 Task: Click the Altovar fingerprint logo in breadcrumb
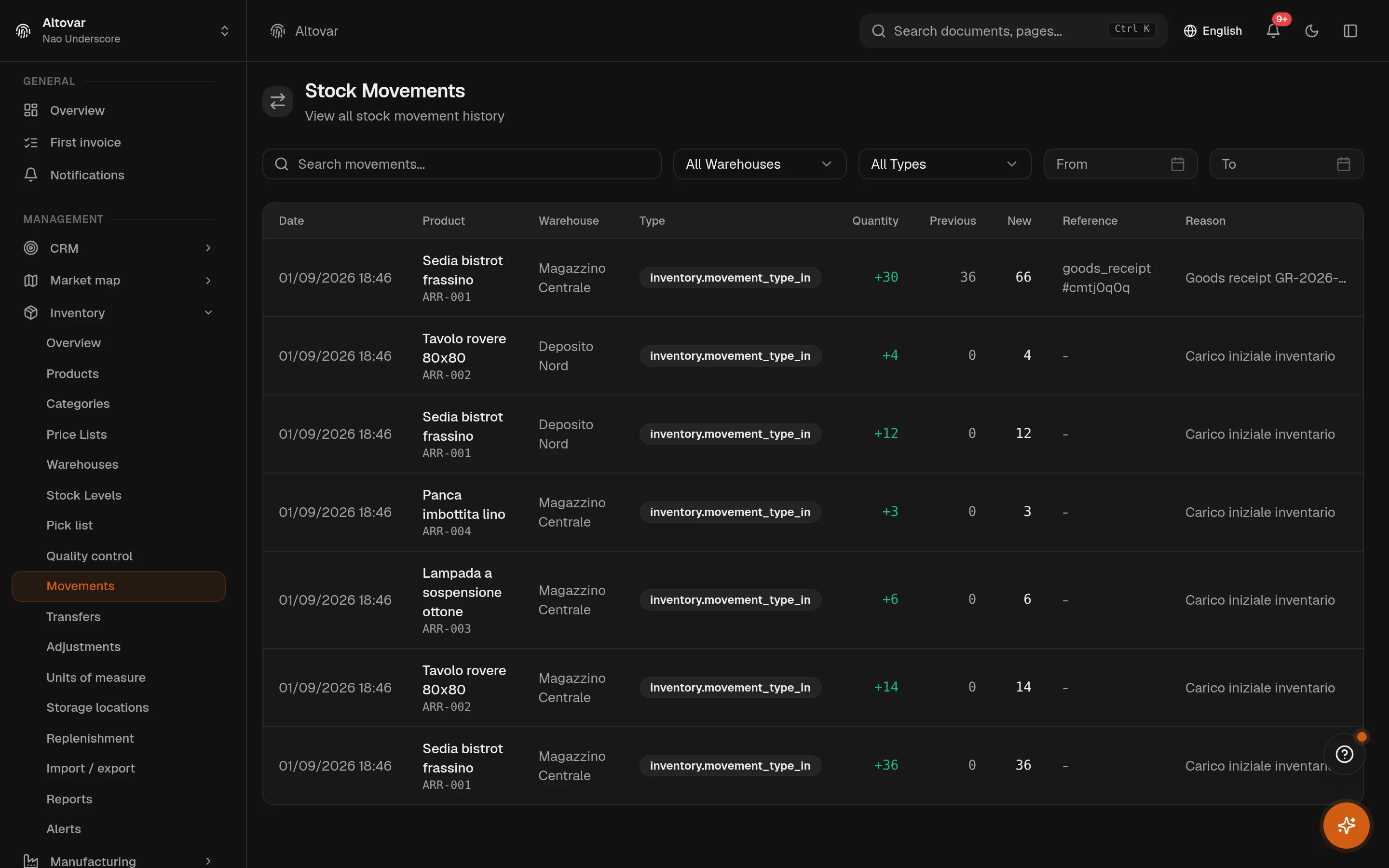278,31
